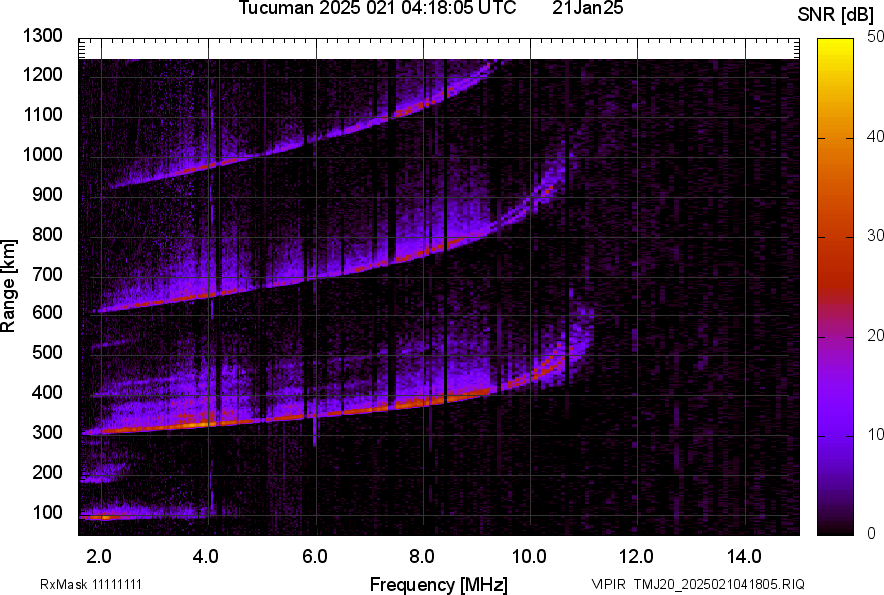Viewport: 884px width, 595px height.
Task: Click the colorbar tick label 0
Action: pos(871,533)
